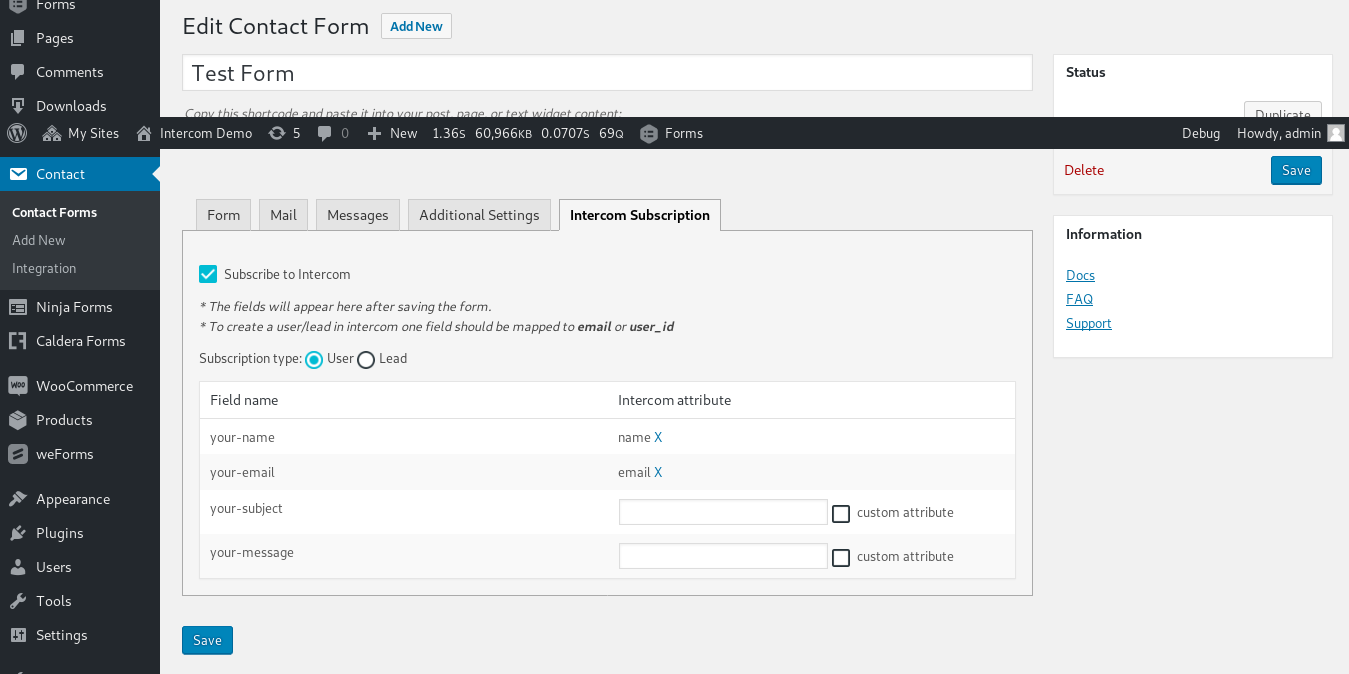
Task: Open Integration submenu item
Action: tap(44, 268)
